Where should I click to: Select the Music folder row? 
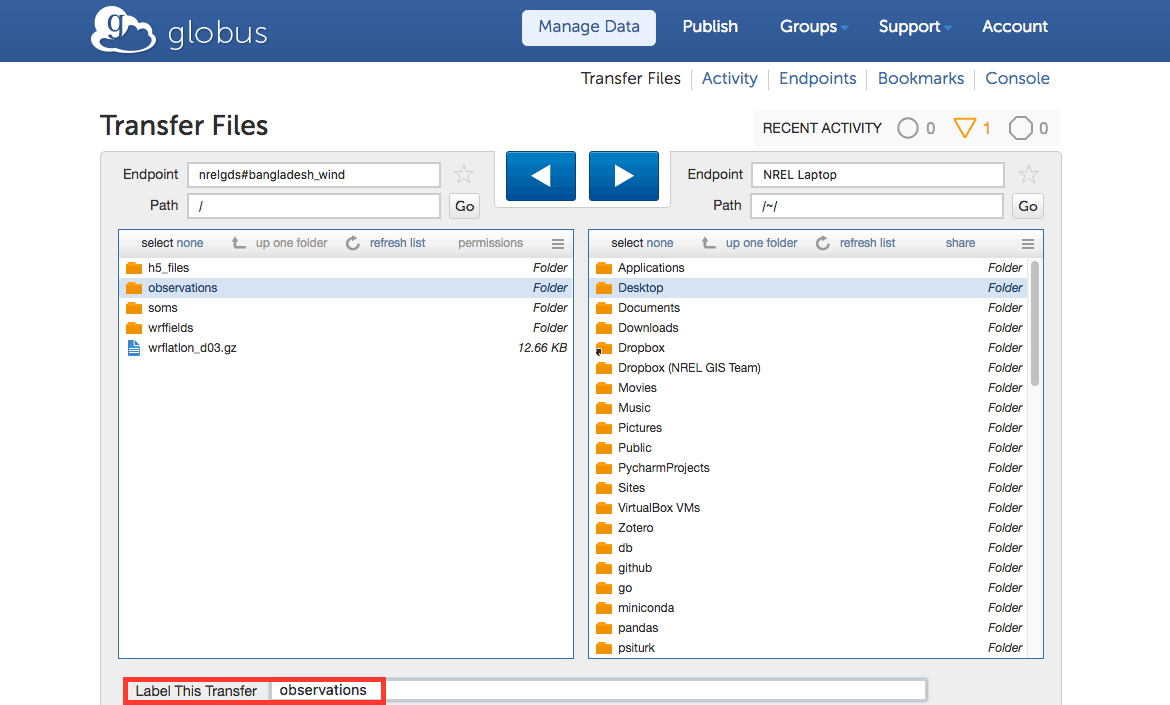(x=810, y=408)
